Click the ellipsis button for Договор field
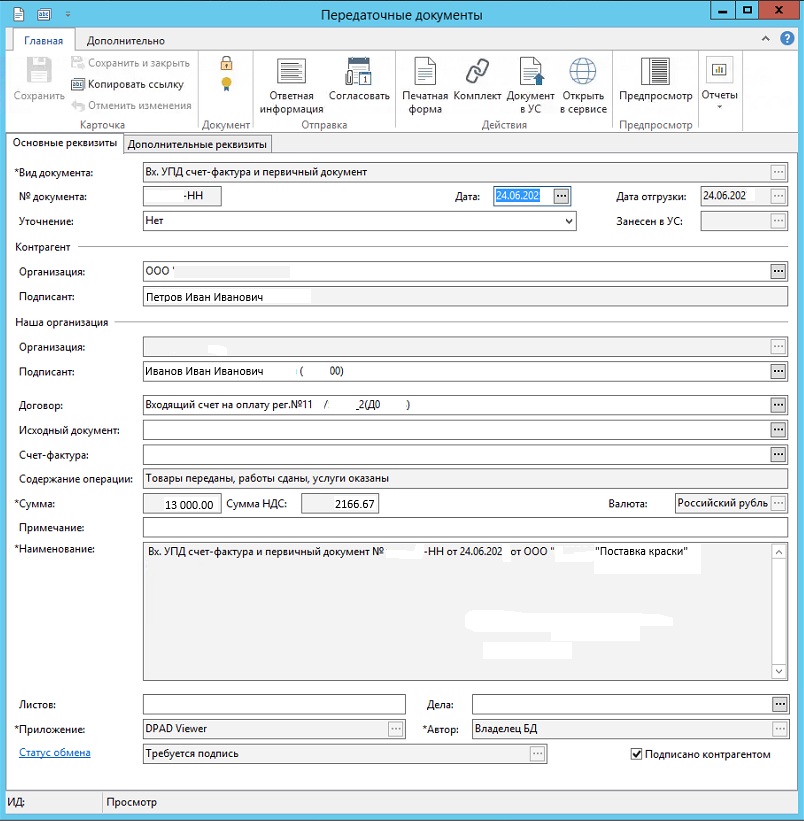 pyautogui.click(x=778, y=405)
